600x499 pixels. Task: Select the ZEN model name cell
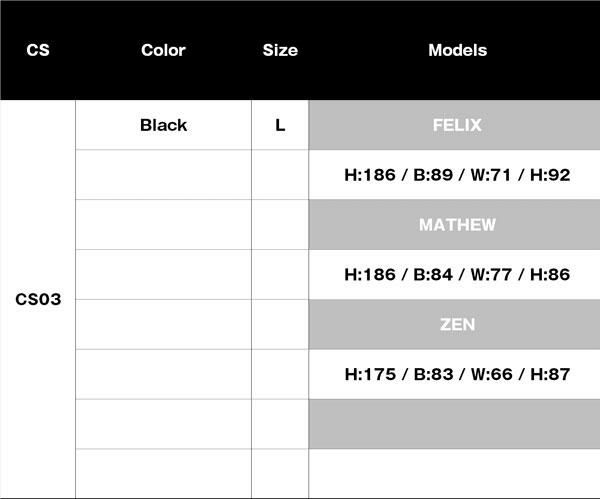pos(457,324)
